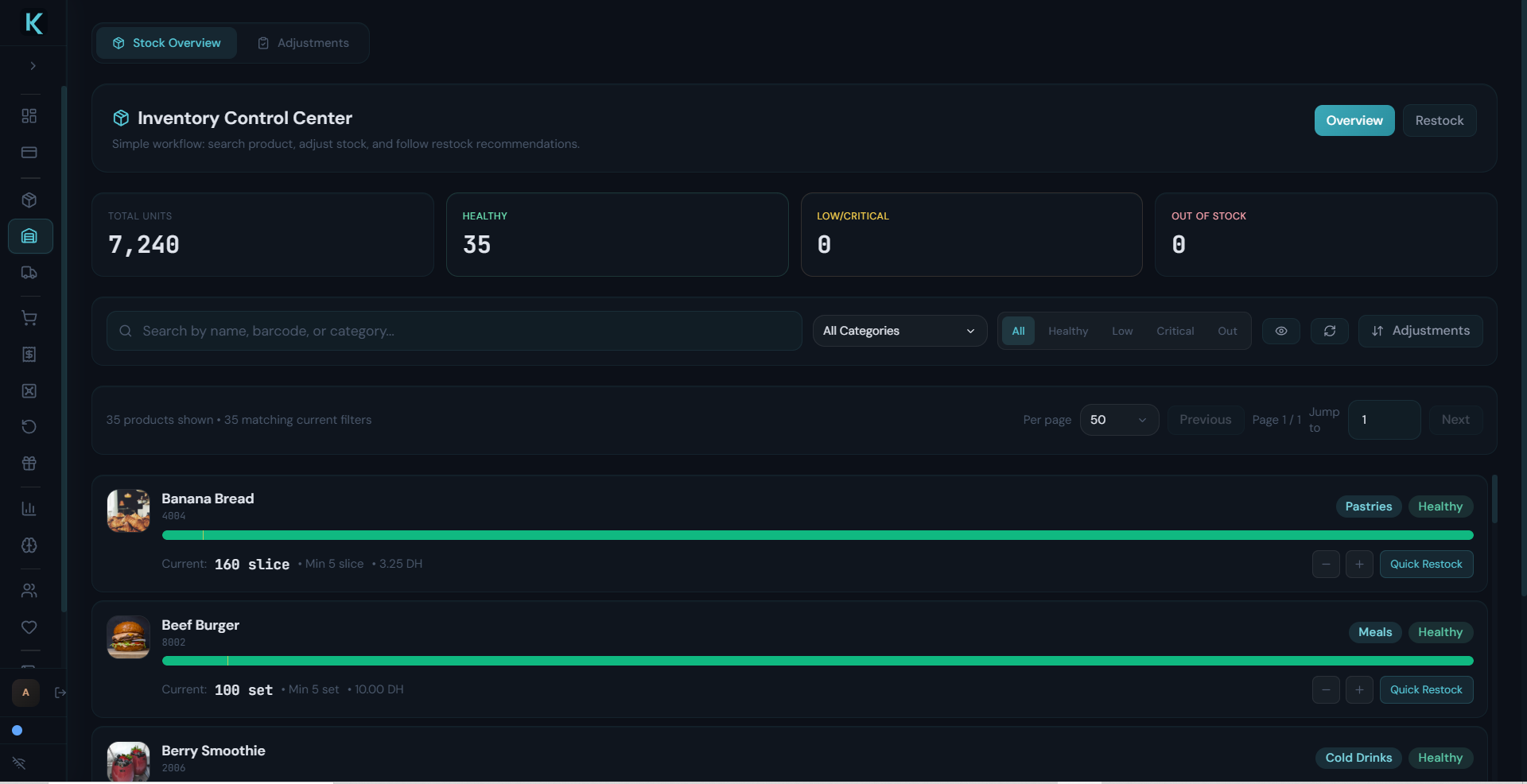Click the refresh icon button beside Adjustments

(1329, 331)
